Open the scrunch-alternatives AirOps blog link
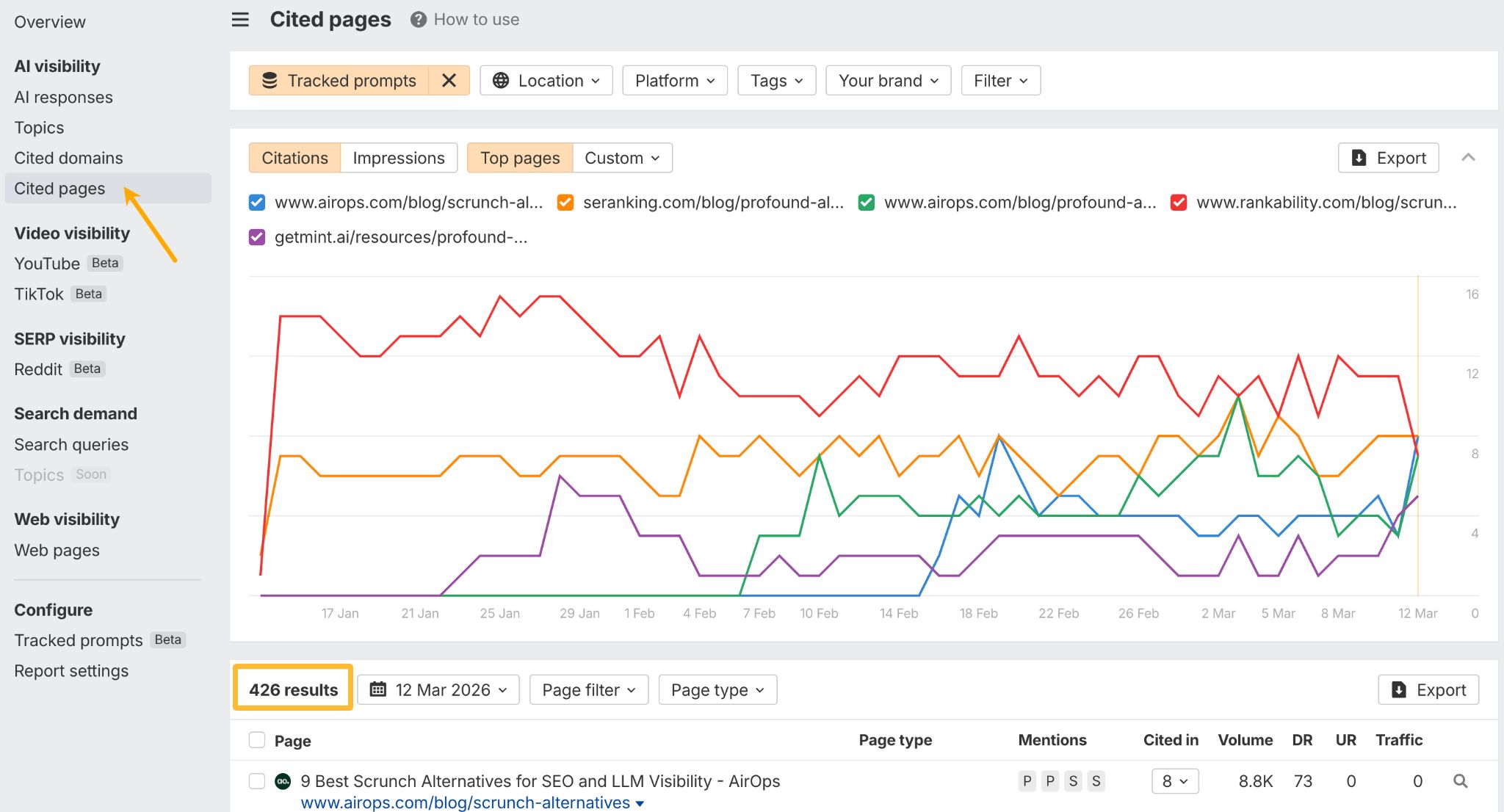The height and width of the screenshot is (812, 1504). point(465,802)
